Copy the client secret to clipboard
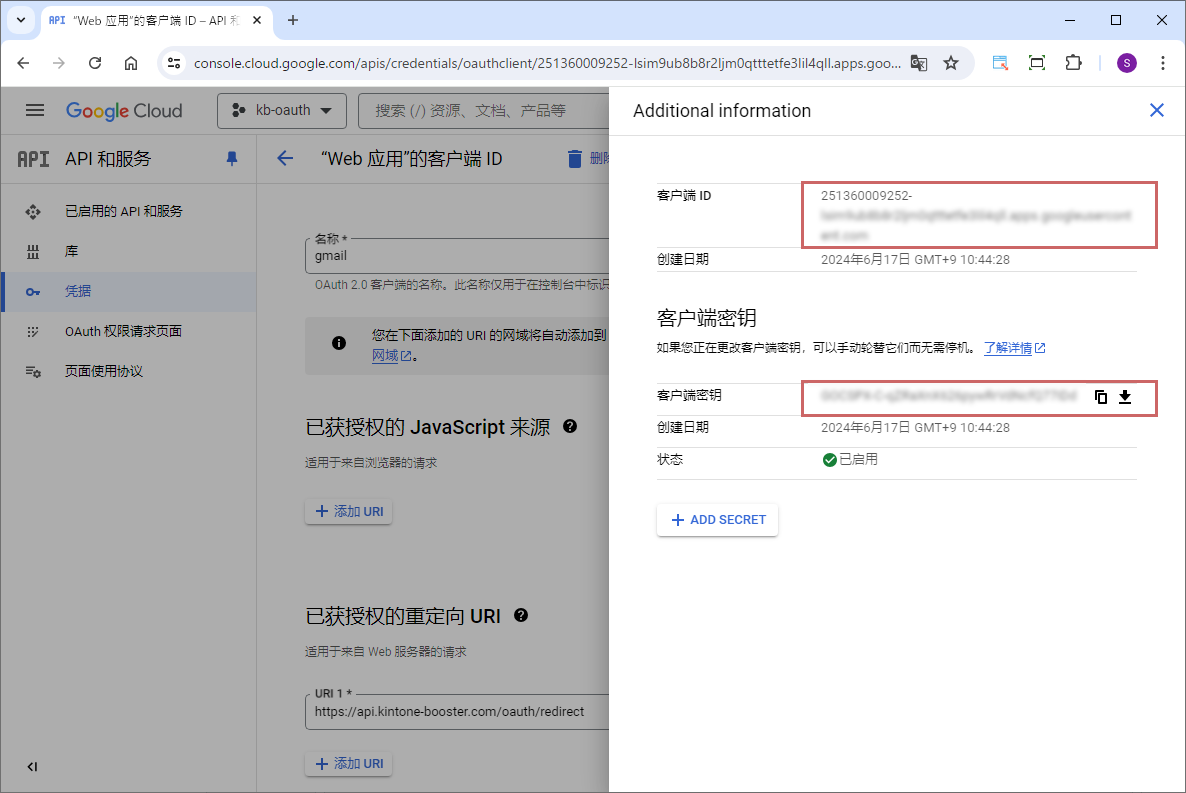The image size is (1186, 793). [1101, 397]
